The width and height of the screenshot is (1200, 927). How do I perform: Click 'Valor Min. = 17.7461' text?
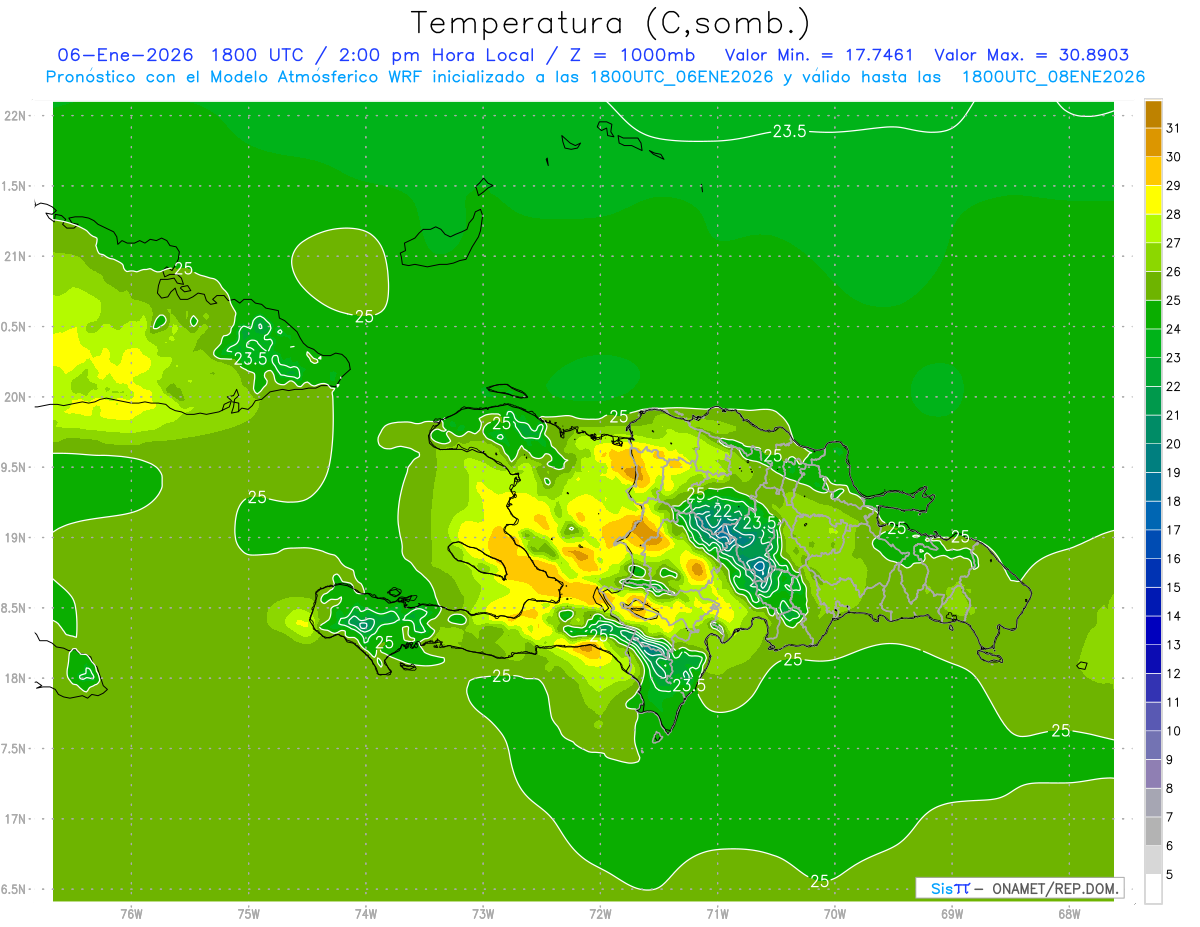pyautogui.click(x=819, y=55)
